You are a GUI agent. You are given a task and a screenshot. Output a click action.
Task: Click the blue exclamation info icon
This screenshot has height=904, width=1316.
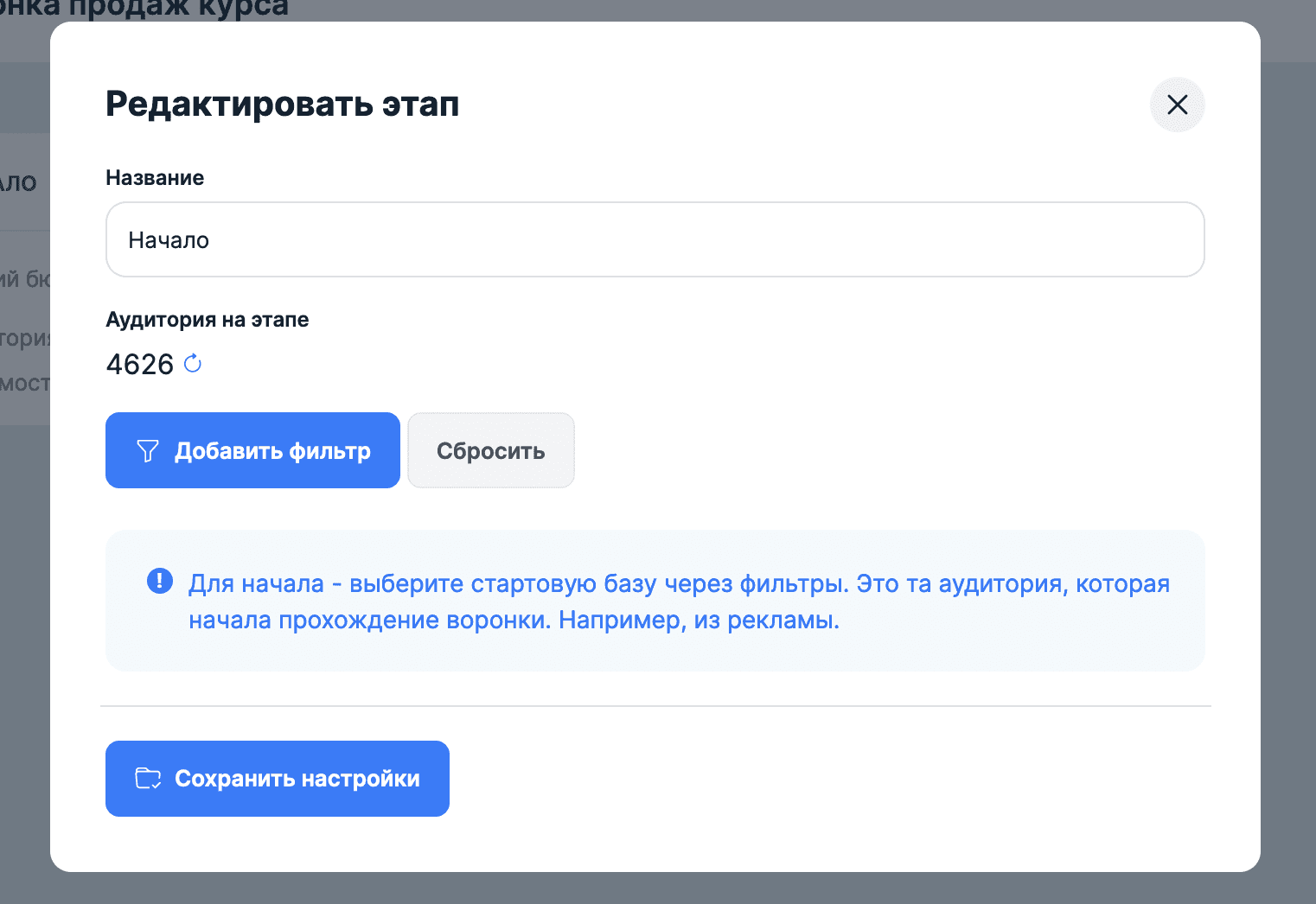(x=160, y=581)
